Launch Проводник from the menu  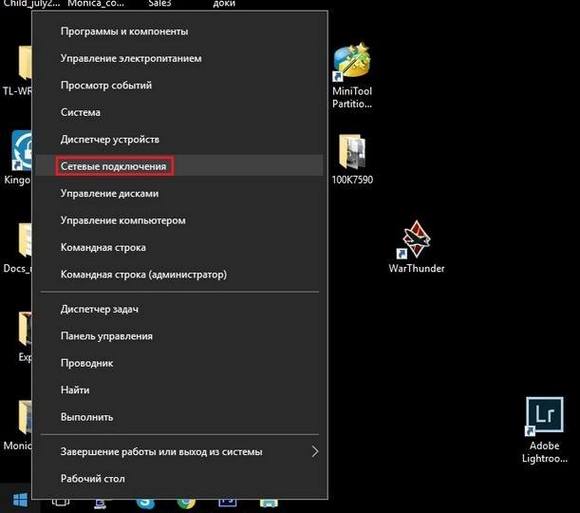coord(180,363)
